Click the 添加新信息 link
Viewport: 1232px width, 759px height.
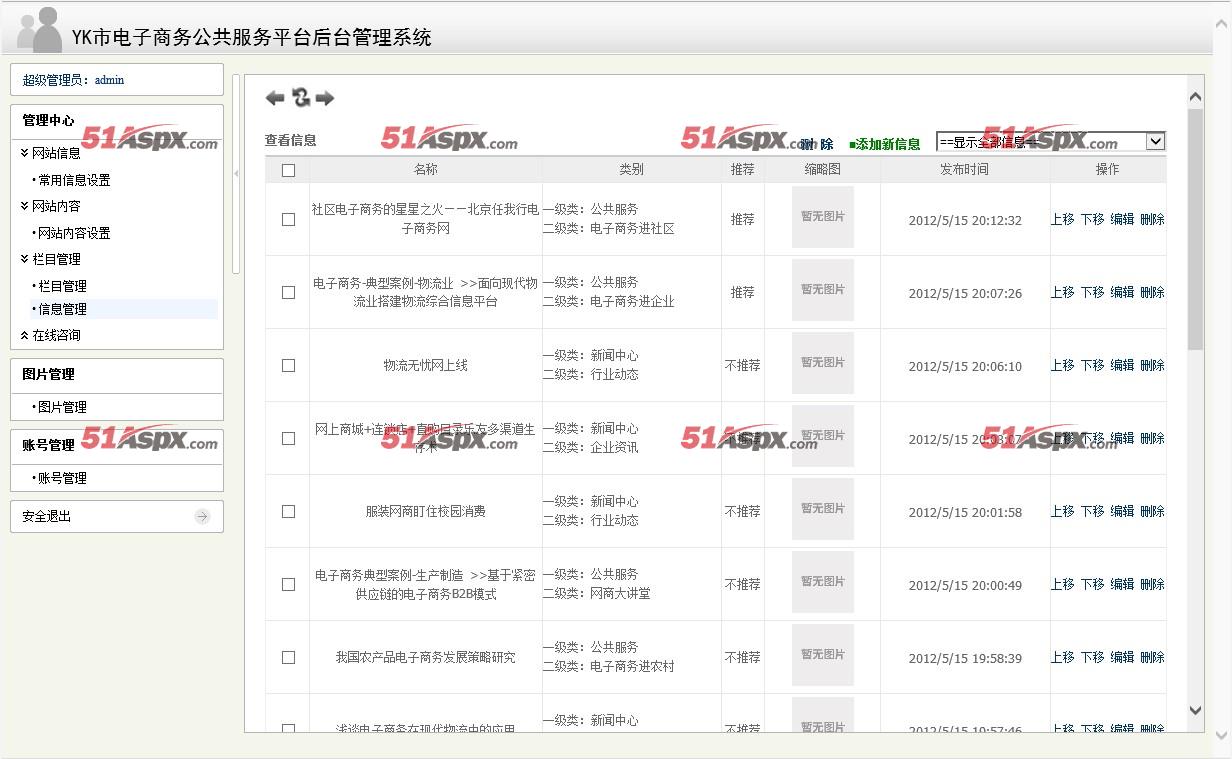pyautogui.click(x=885, y=144)
